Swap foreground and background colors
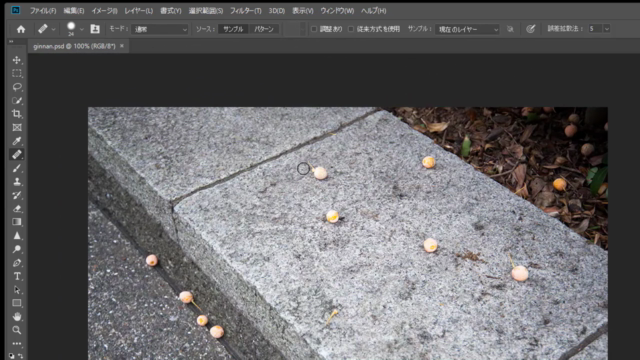The height and width of the screenshot is (360, 640). (20, 356)
